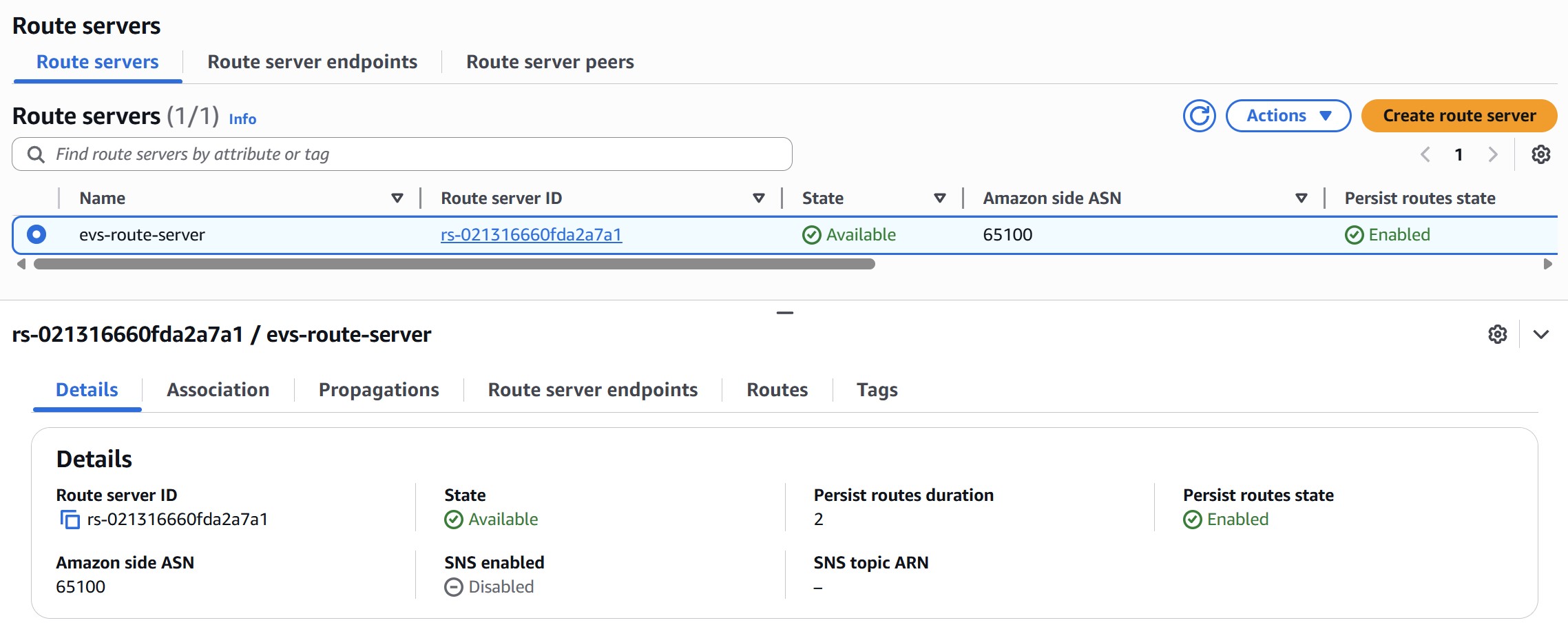Click the search magnifier icon
The height and width of the screenshot is (636, 1568).
coord(36,154)
